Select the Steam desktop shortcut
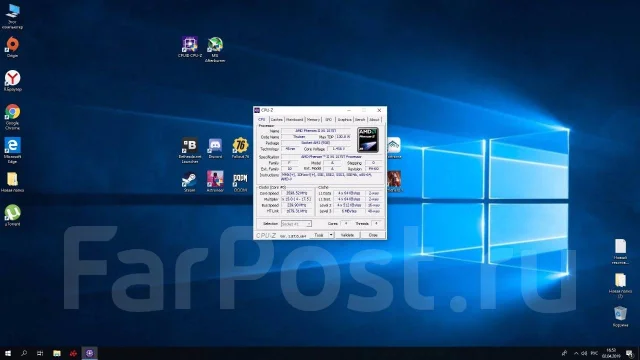The width and height of the screenshot is (640, 360). [189, 181]
